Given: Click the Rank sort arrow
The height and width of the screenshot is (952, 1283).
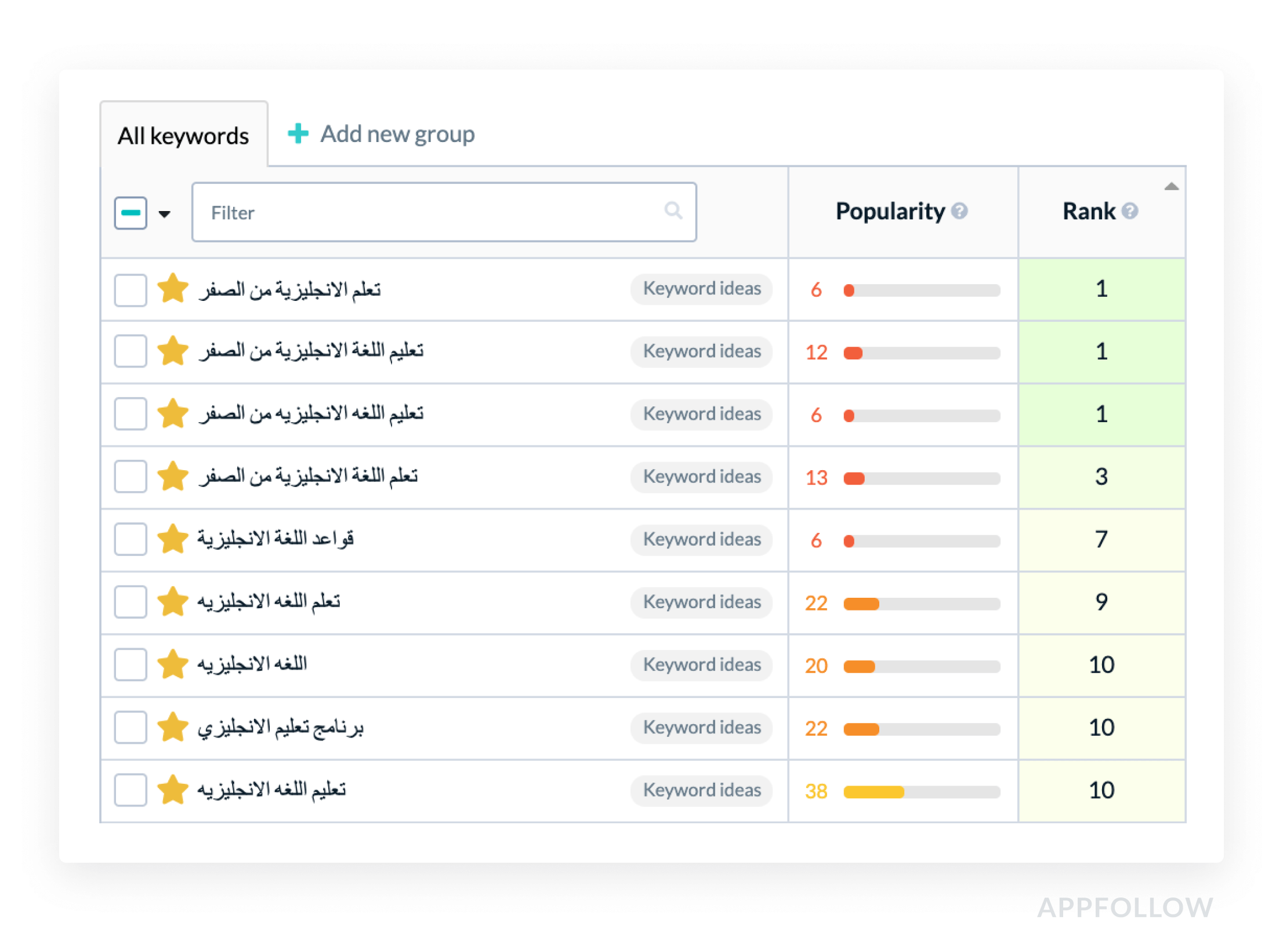Looking at the screenshot, I should (x=1170, y=187).
